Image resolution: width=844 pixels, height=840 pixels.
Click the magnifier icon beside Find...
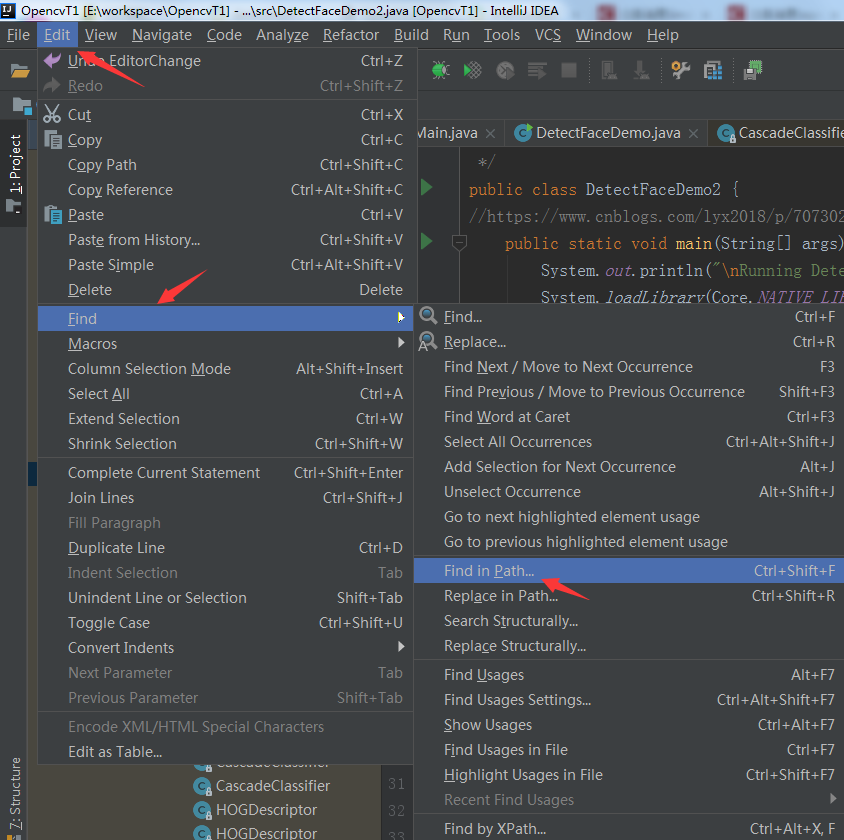click(428, 316)
